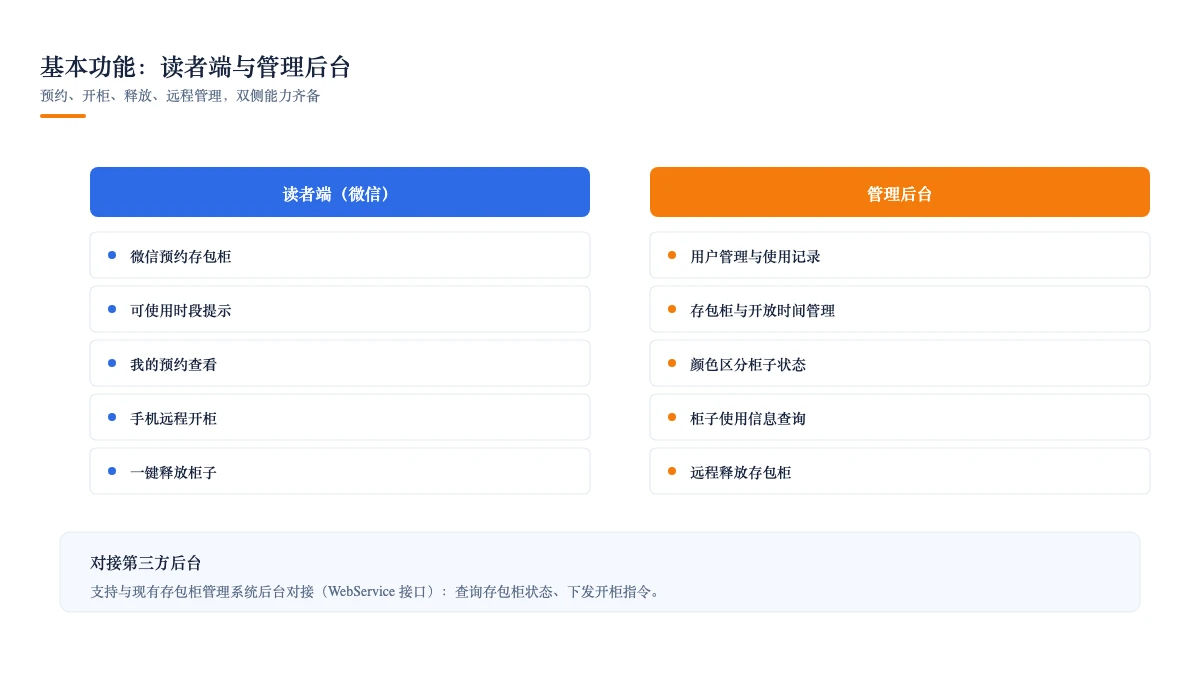Select the 柜子使用信息查询 item
The width and height of the screenshot is (1200, 675).
click(x=900, y=417)
